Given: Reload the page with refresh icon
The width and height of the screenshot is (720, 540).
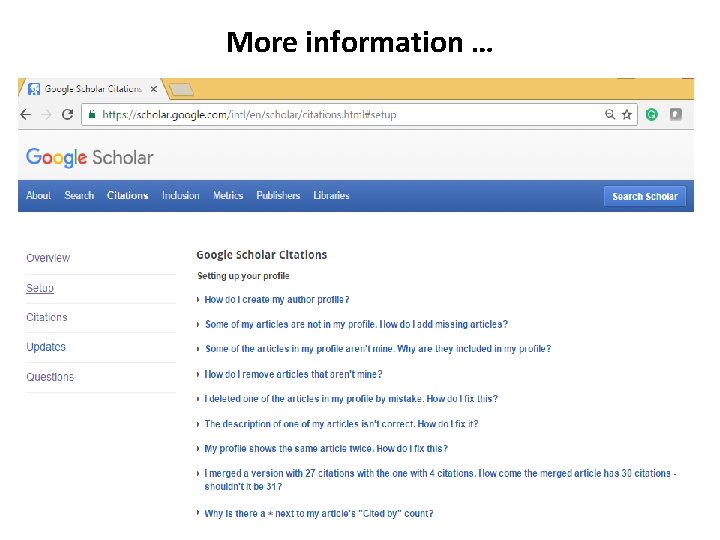Looking at the screenshot, I should pos(68,114).
